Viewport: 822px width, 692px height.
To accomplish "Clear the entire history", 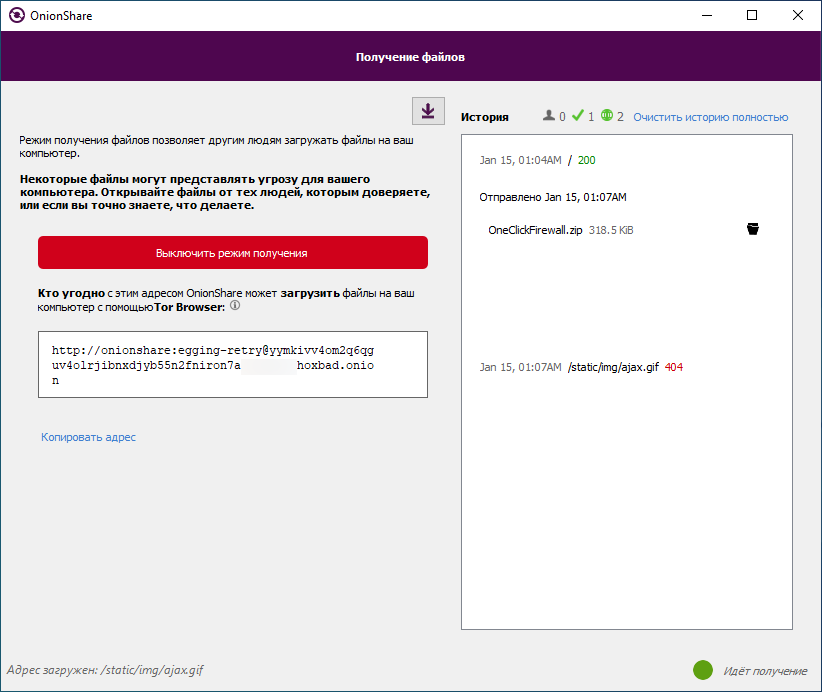I will coord(710,117).
